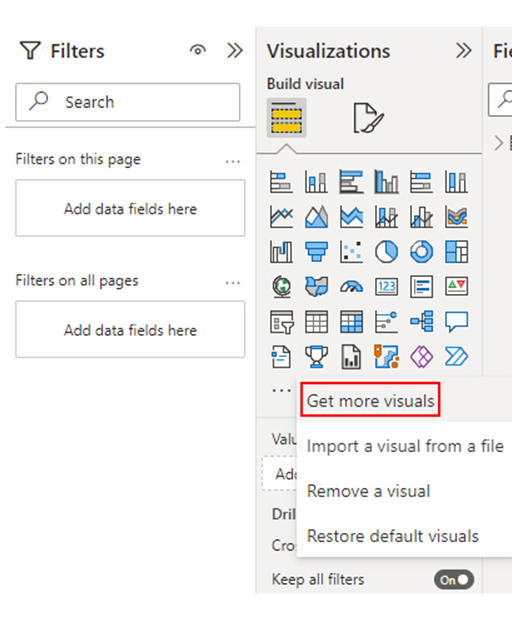Click the Fields pane search box
The height and width of the screenshot is (620, 515).
pyautogui.click(x=501, y=99)
